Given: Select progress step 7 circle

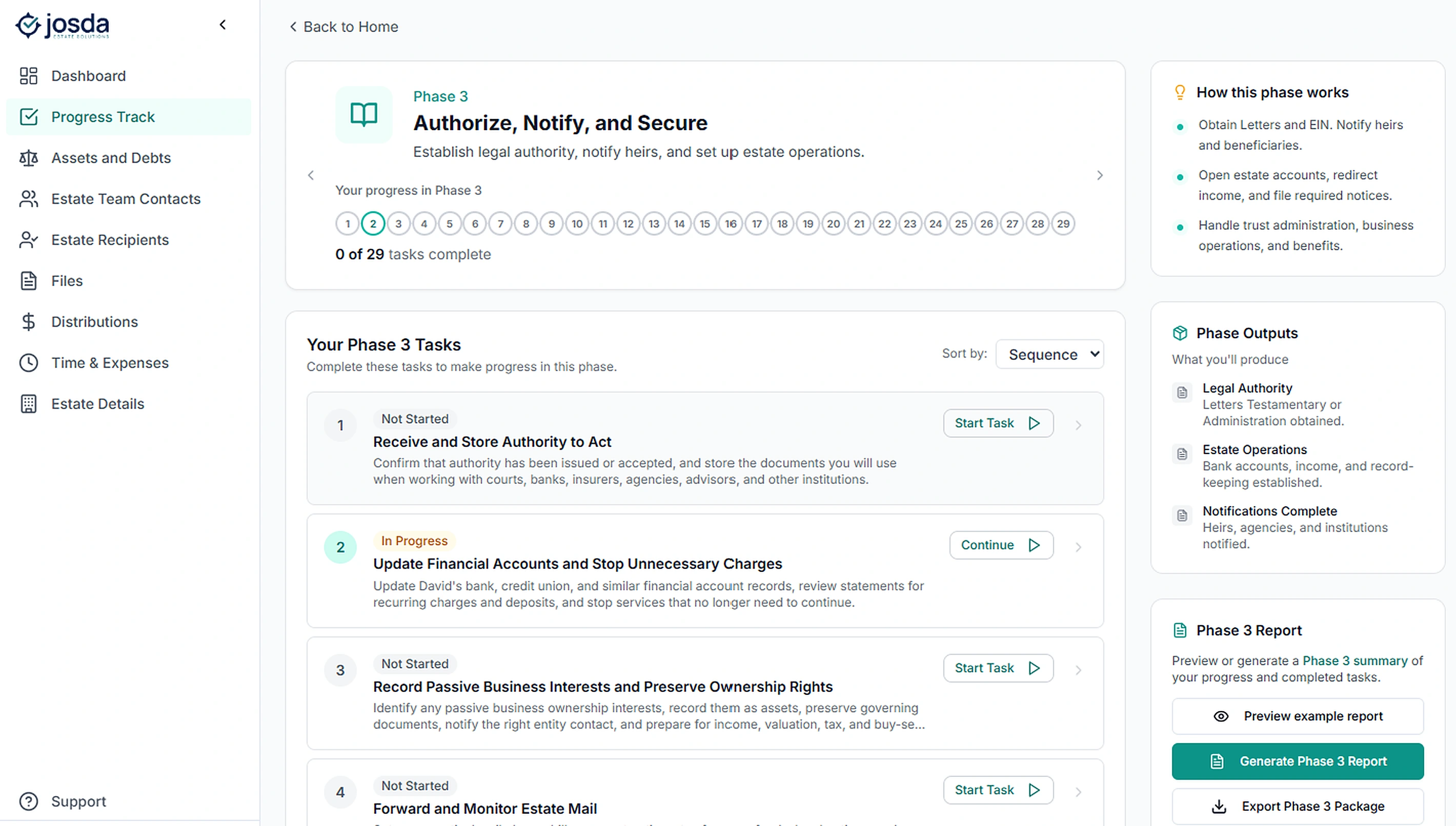Looking at the screenshot, I should (x=500, y=223).
